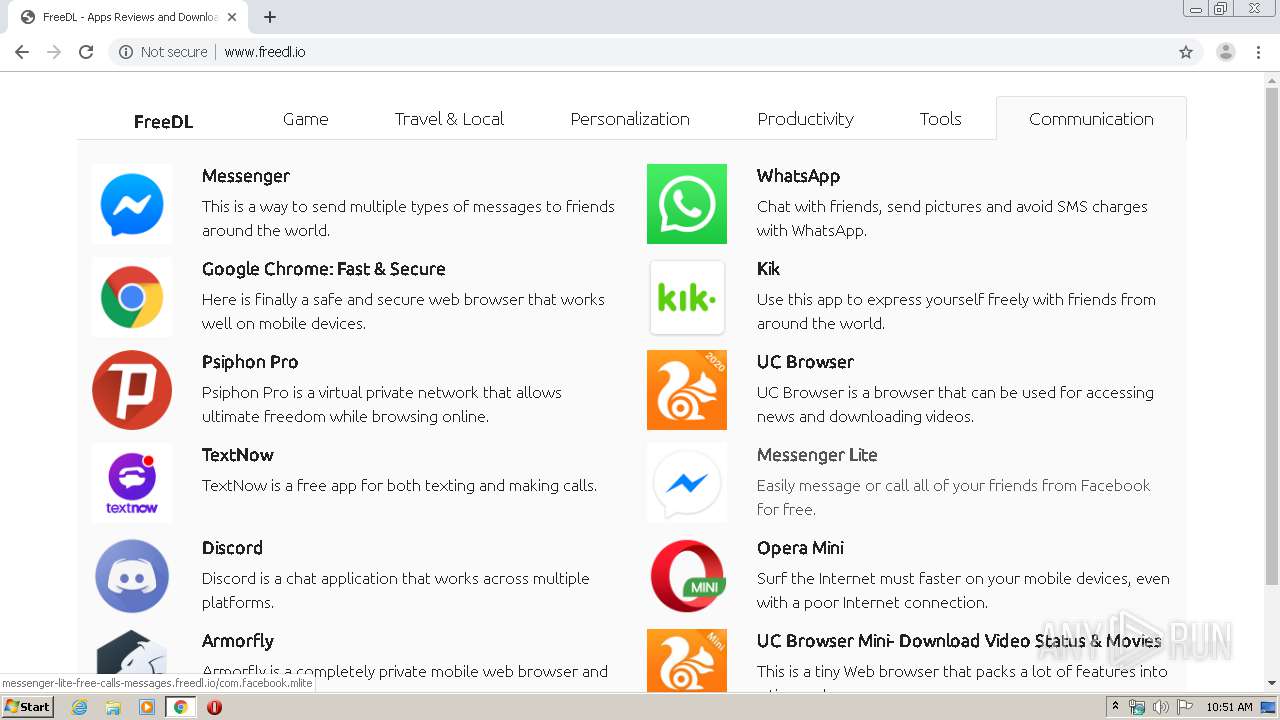The image size is (1280, 720).
Task: Open the Chrome profile avatar
Action: (1226, 52)
